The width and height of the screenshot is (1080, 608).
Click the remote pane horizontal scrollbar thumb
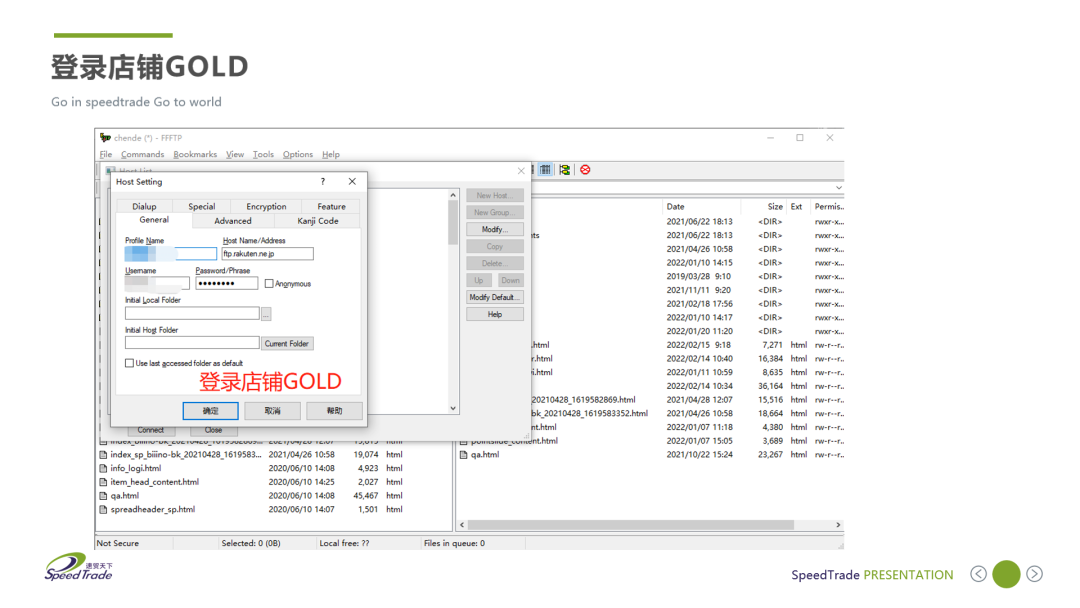point(631,525)
